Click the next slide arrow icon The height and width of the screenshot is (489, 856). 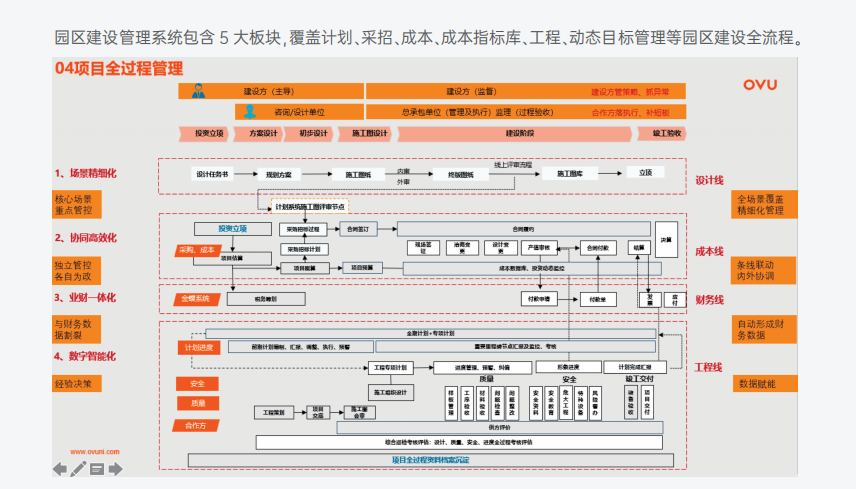click(x=116, y=468)
